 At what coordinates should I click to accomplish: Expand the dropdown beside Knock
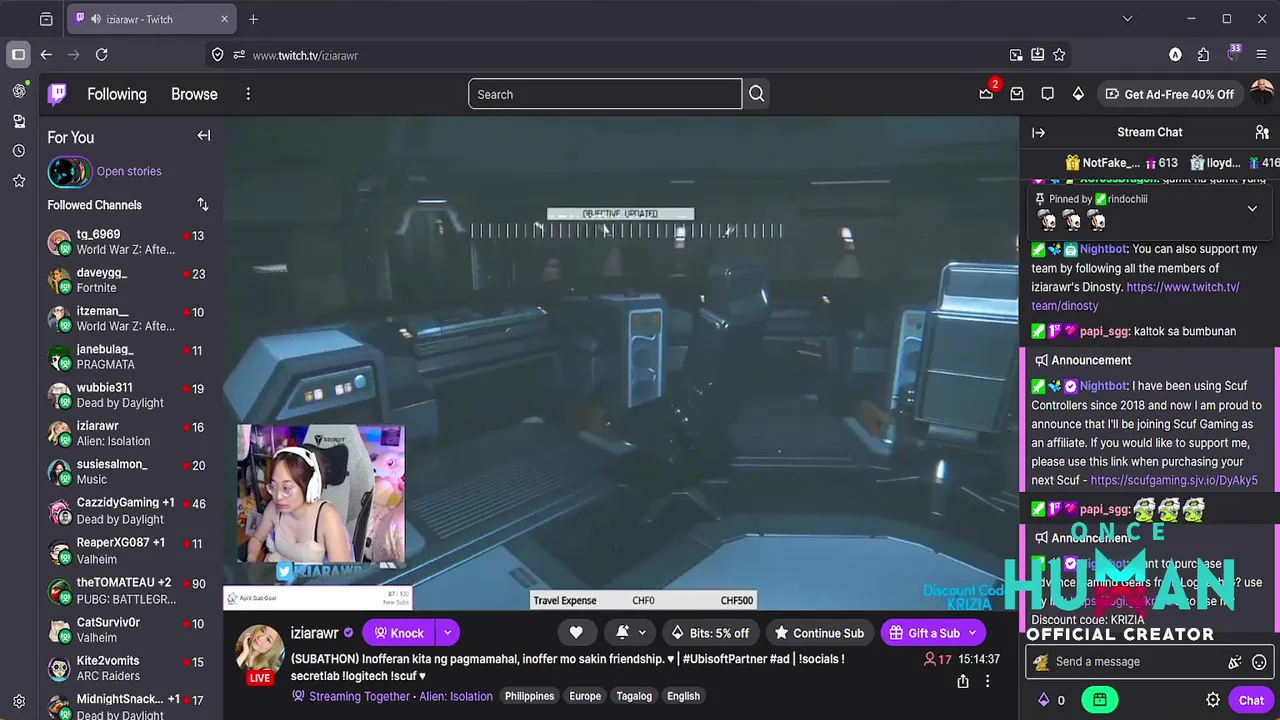448,633
